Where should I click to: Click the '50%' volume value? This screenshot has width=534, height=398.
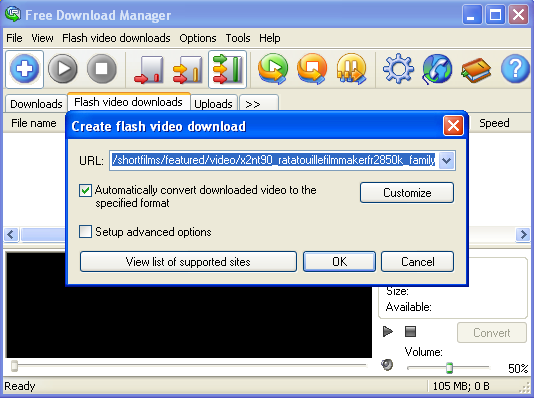pyautogui.click(x=518, y=368)
